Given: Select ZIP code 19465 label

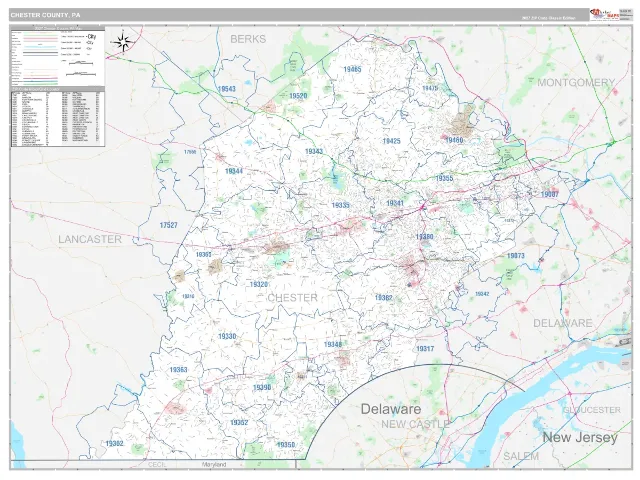Looking at the screenshot, I should (352, 69).
